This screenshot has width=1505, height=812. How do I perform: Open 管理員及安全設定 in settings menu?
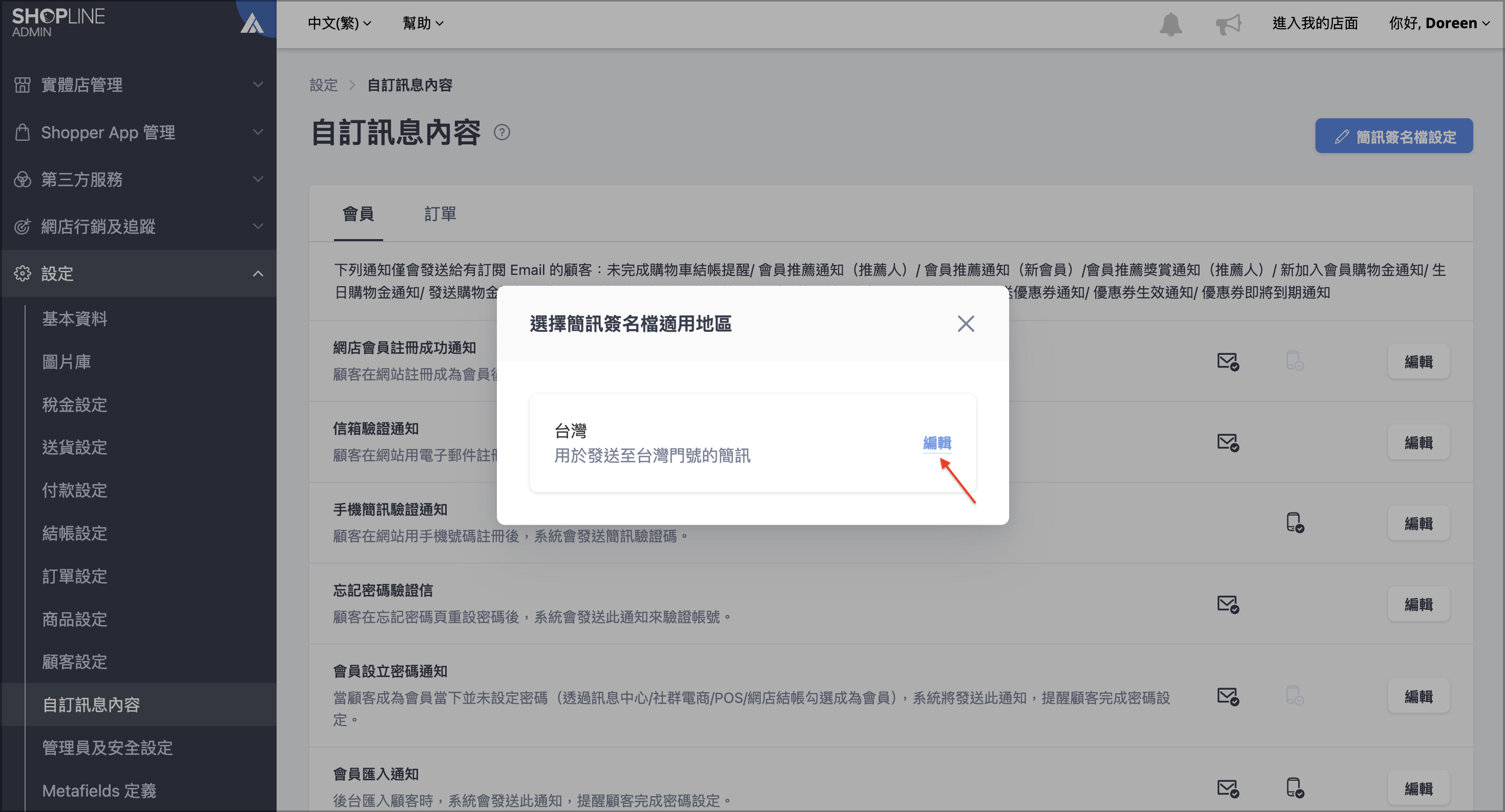pos(108,748)
